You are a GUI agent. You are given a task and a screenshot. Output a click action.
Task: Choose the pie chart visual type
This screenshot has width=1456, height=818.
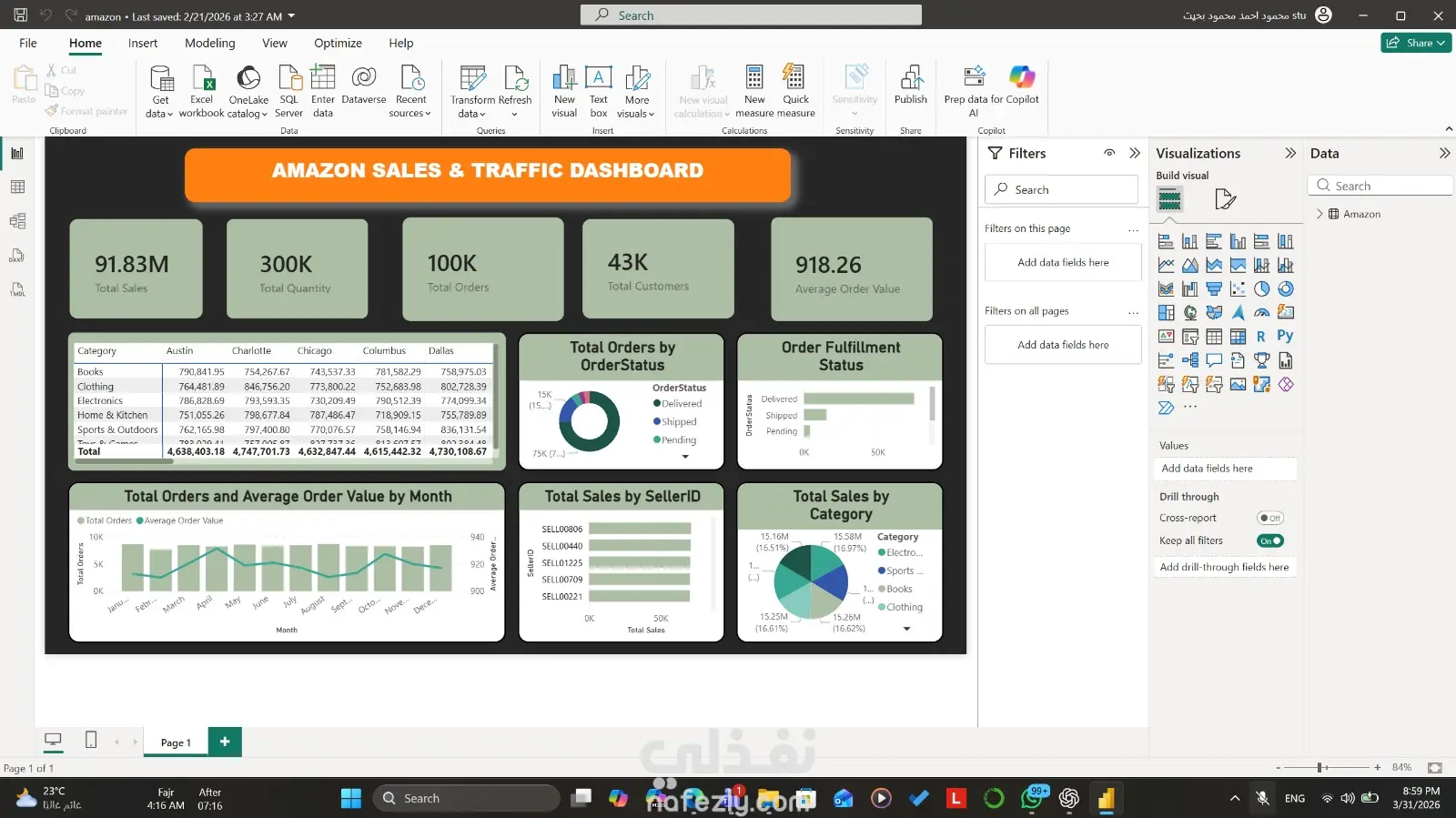(1261, 288)
